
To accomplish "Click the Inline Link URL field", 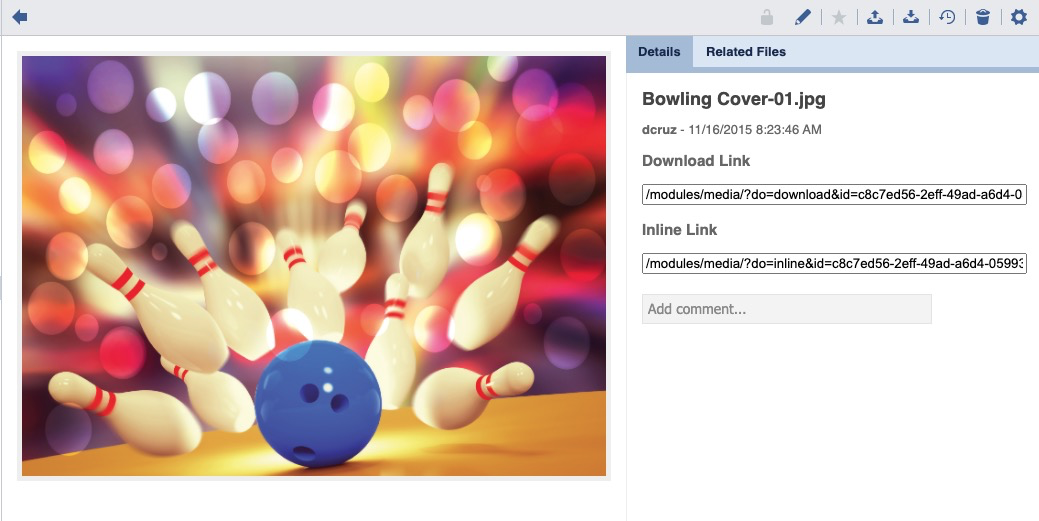I will (x=834, y=264).
